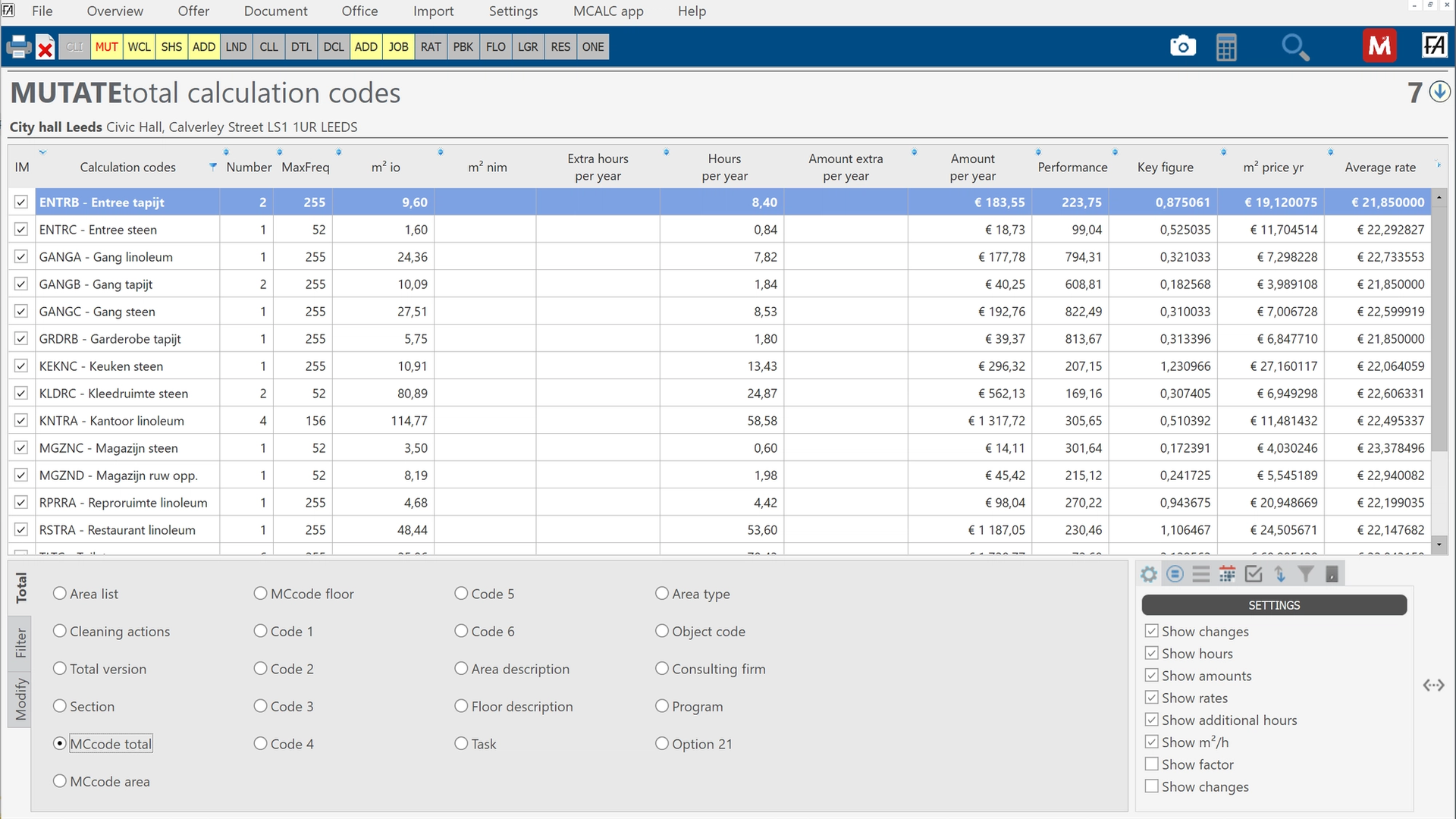Uncheck the ENTRC - Entree steen row checkbox

pyautogui.click(x=21, y=230)
